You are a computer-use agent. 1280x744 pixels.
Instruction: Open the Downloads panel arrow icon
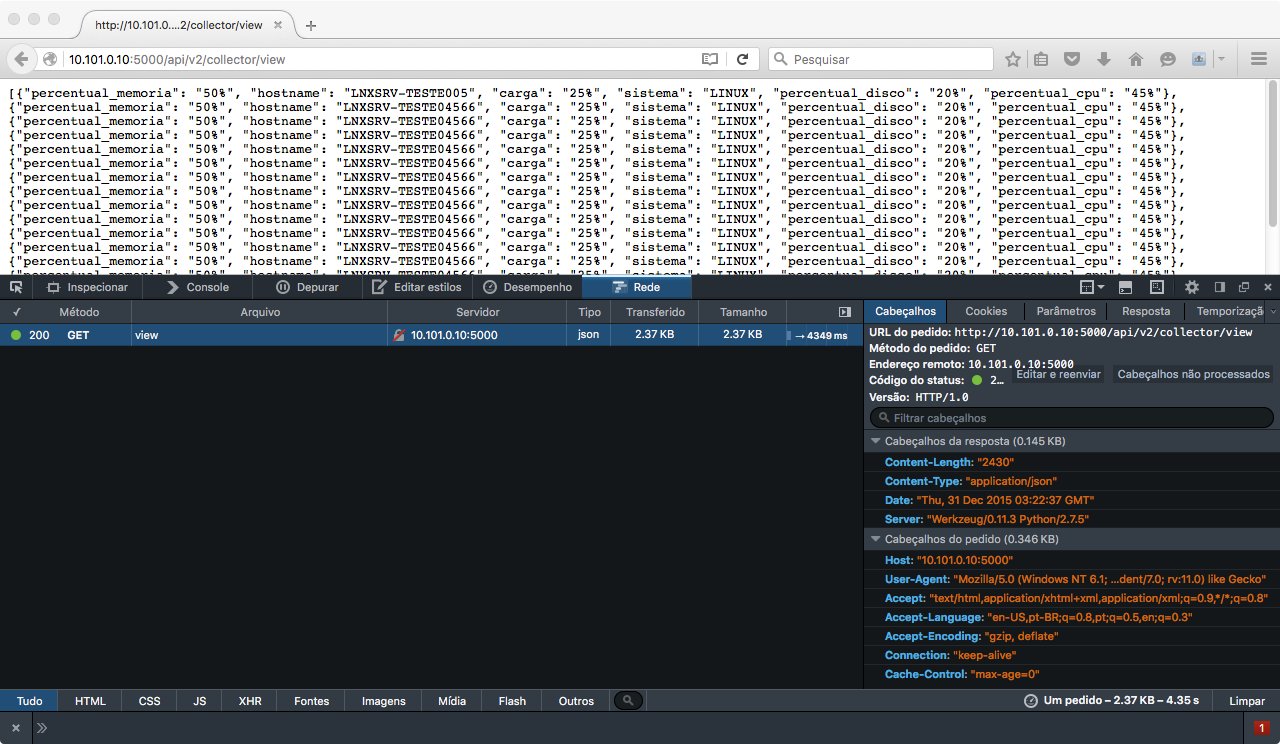tap(1104, 59)
